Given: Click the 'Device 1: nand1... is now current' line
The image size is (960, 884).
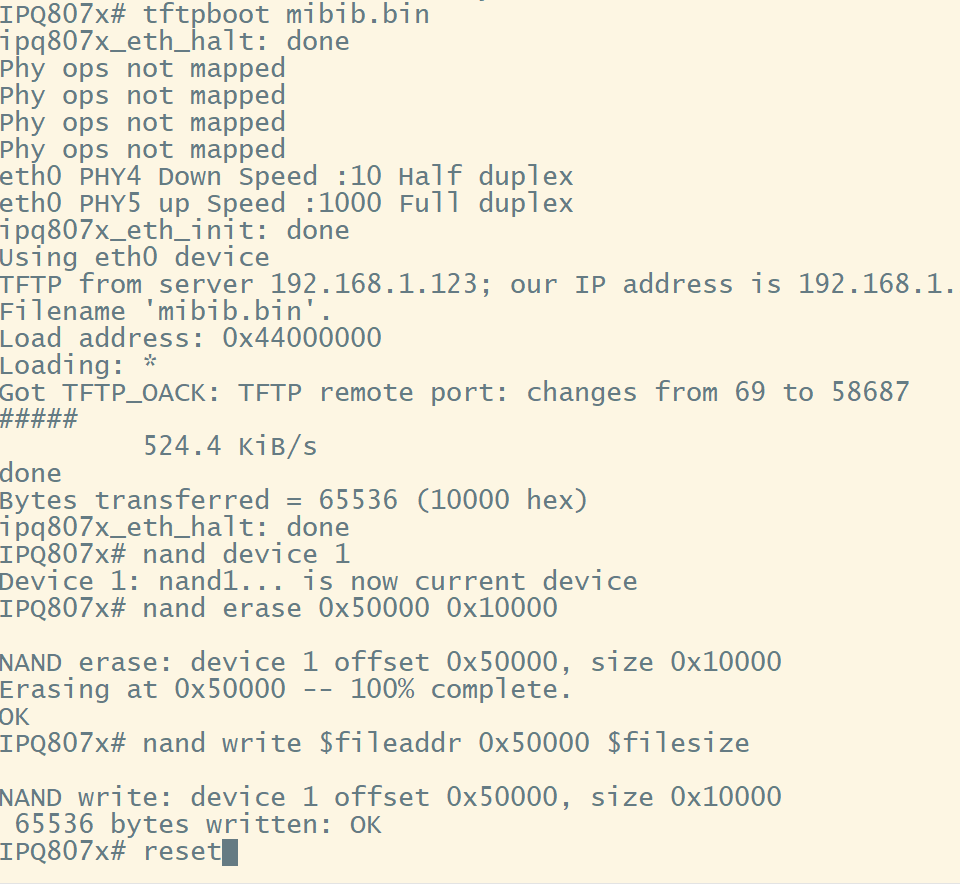Looking at the screenshot, I should [318, 581].
